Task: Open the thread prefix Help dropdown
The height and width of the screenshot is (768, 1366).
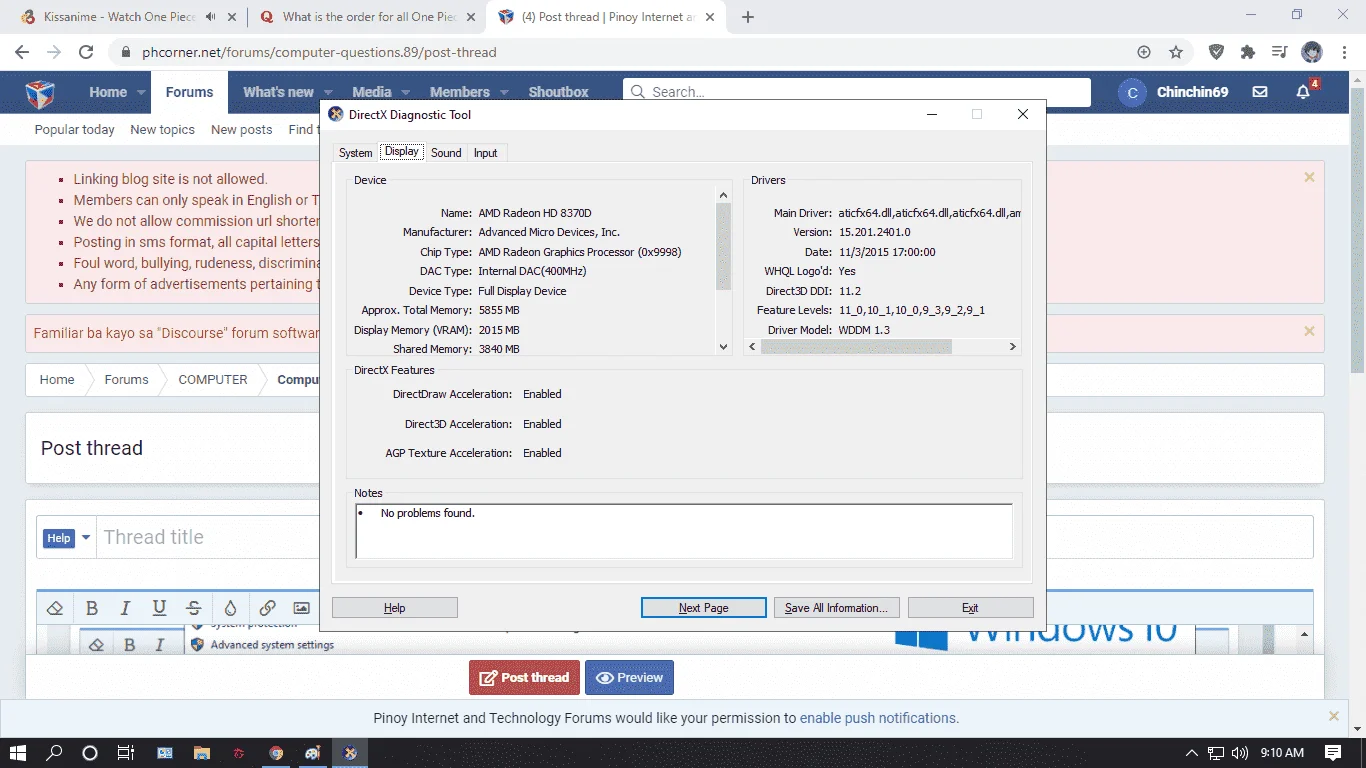Action: (67, 538)
